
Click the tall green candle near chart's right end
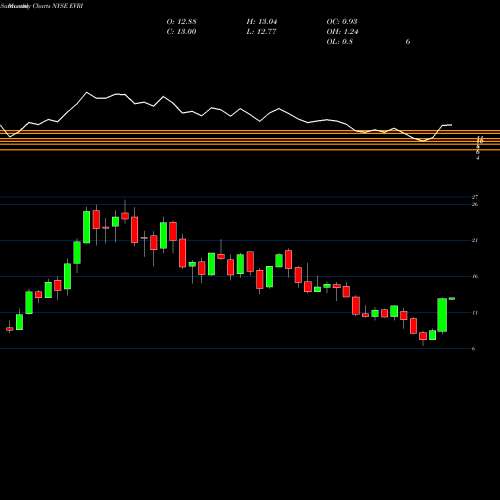442,315
